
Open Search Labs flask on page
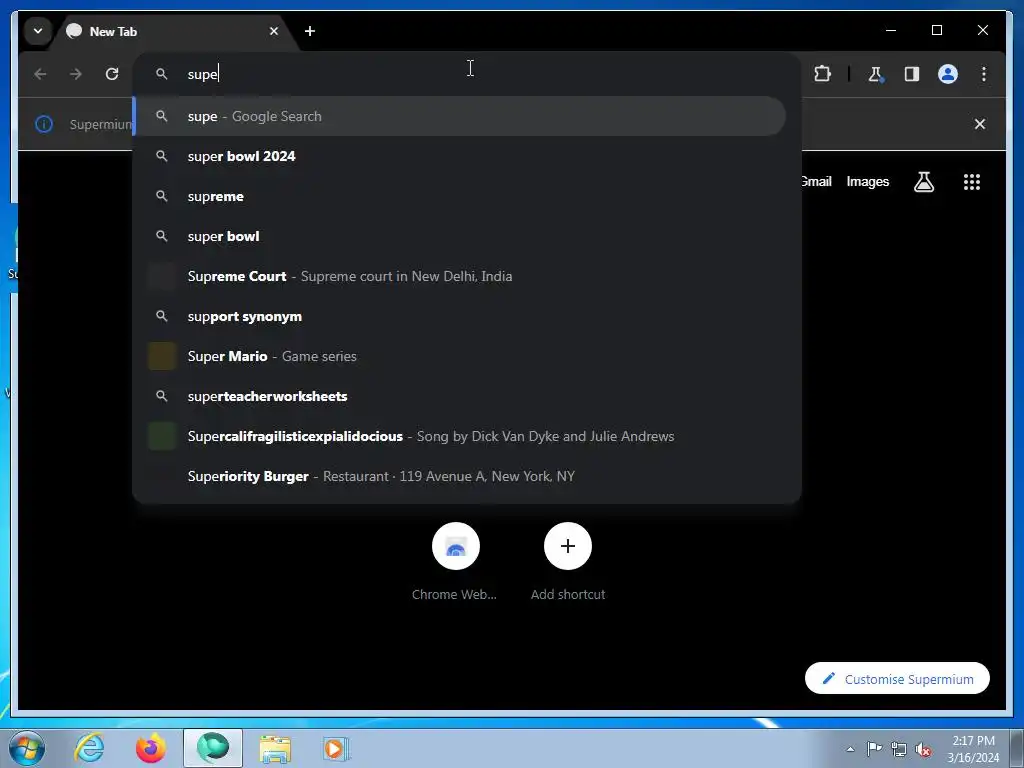(x=923, y=182)
